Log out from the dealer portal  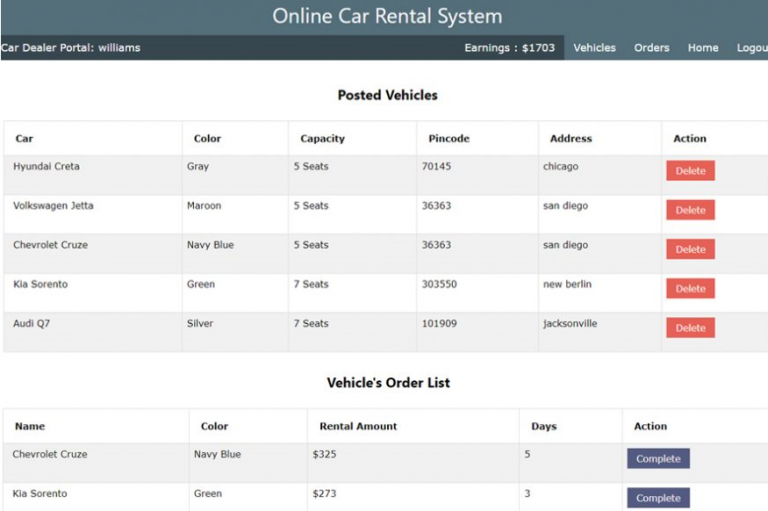tap(751, 48)
